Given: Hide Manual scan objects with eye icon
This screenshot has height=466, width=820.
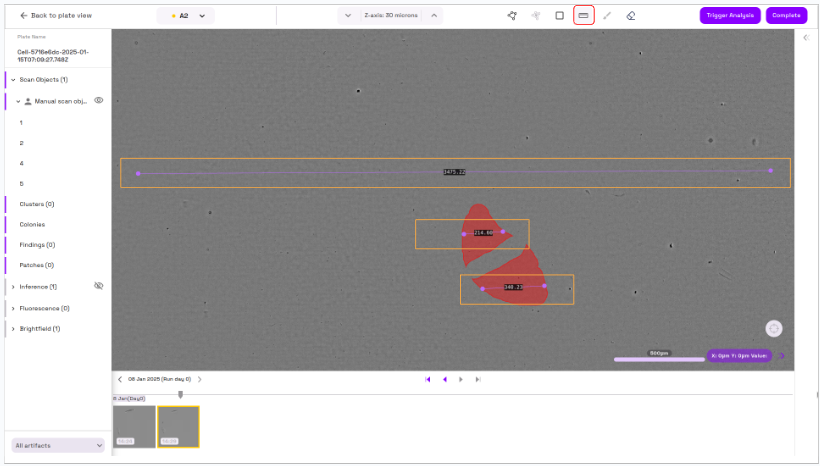Looking at the screenshot, I should tap(99, 101).
